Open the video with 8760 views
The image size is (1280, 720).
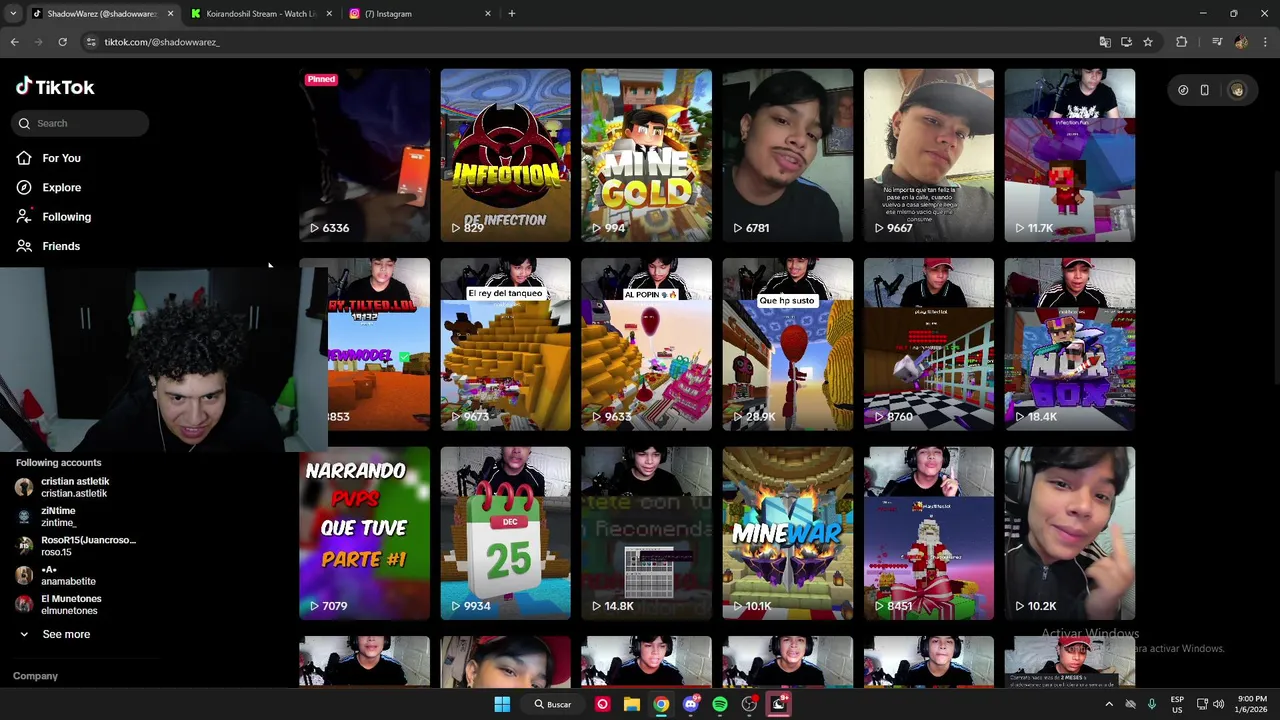click(x=928, y=345)
